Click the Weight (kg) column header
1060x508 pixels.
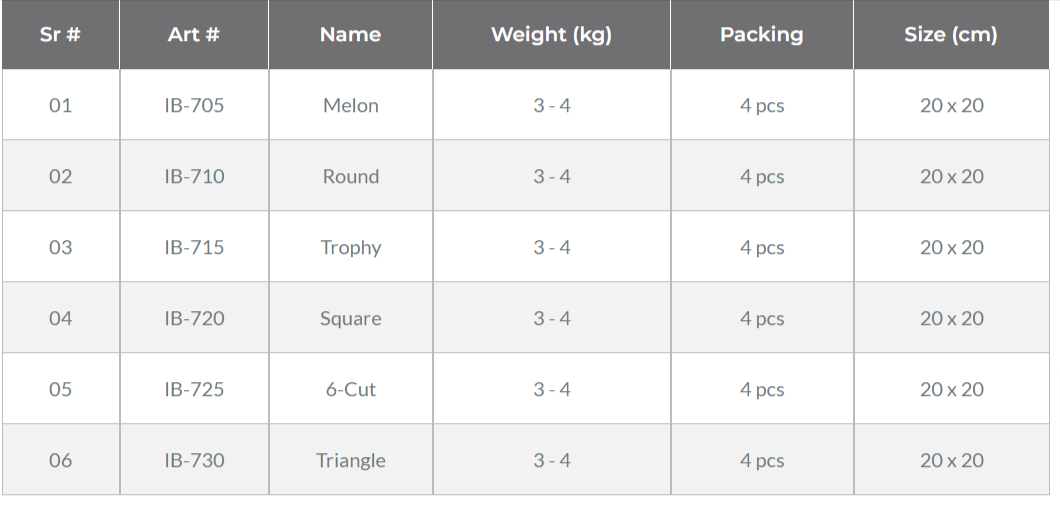tap(552, 34)
